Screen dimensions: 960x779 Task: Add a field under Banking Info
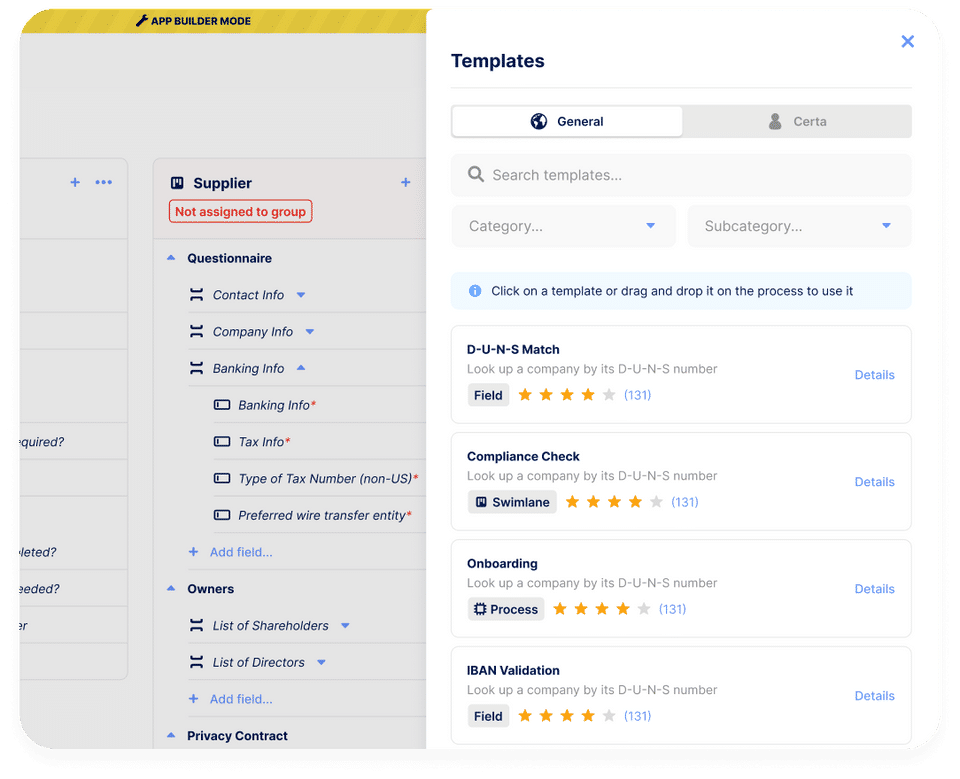(231, 552)
